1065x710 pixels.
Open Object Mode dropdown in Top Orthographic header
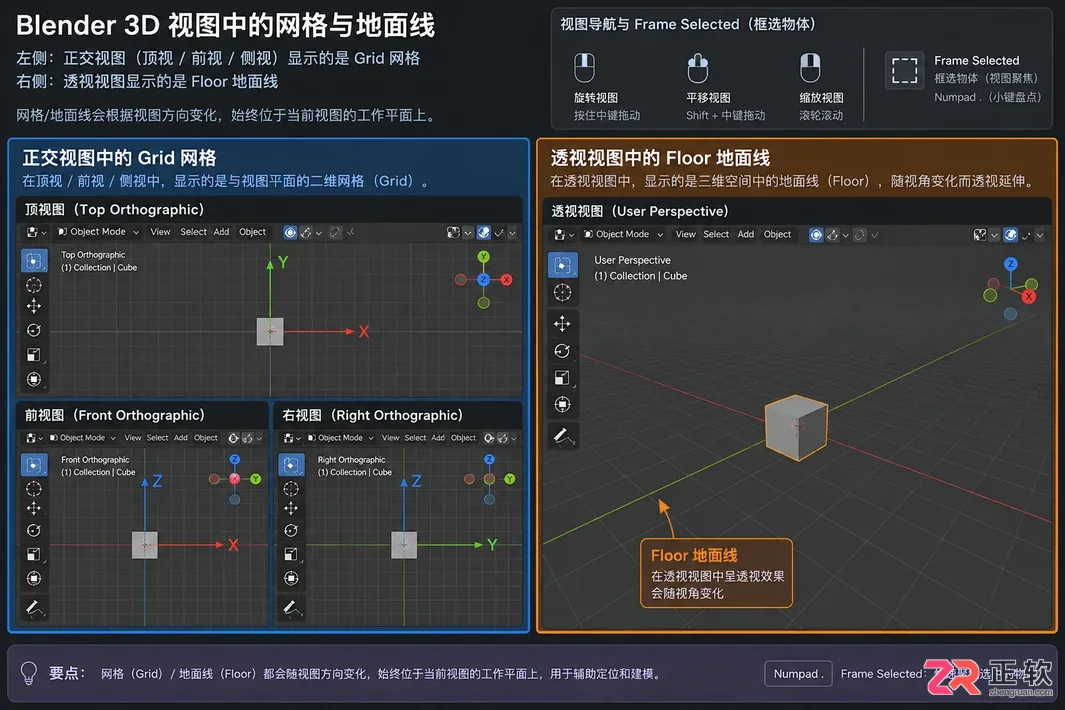coord(99,232)
